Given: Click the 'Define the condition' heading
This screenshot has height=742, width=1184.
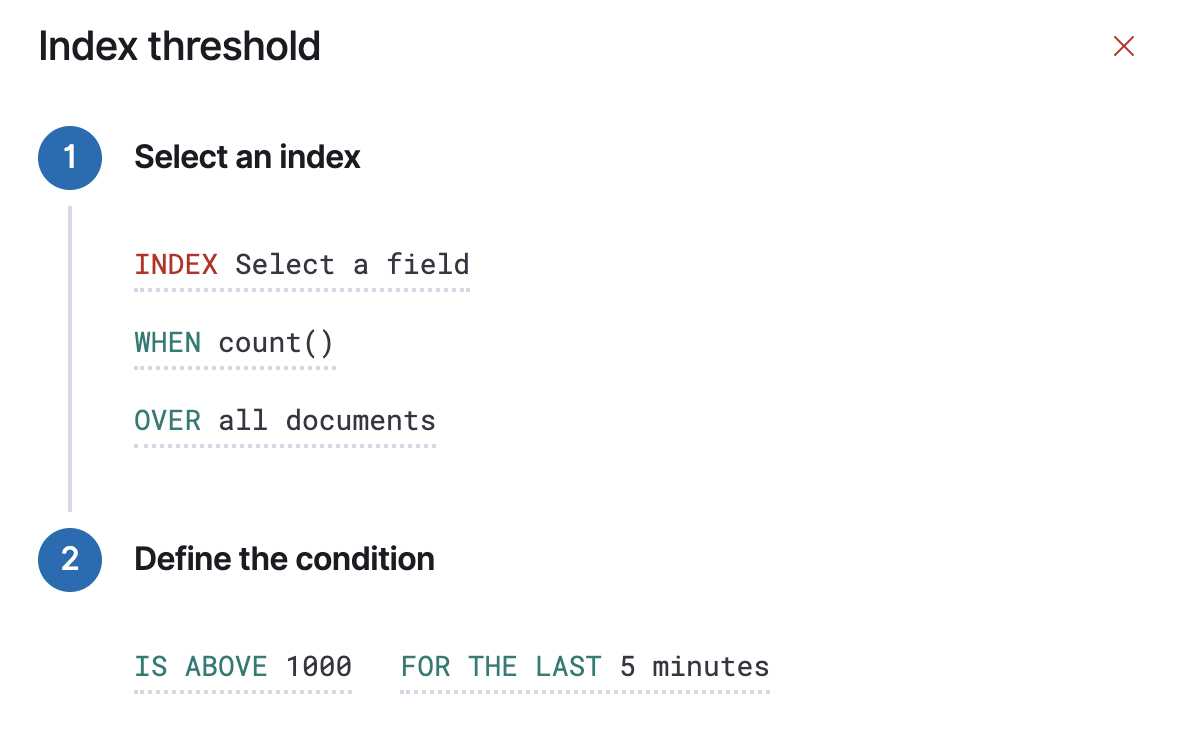Looking at the screenshot, I should 284,559.
